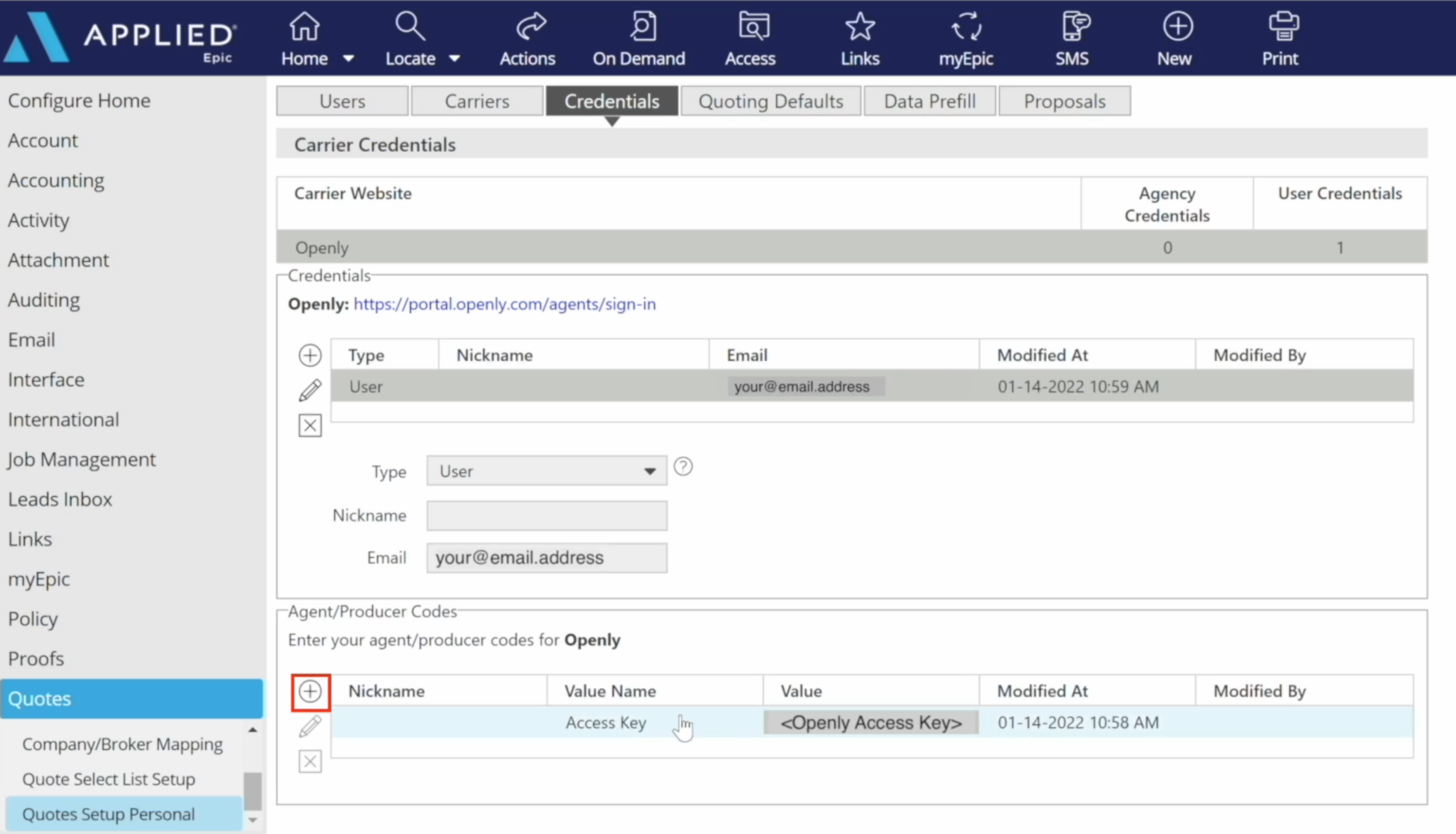This screenshot has height=834, width=1456.
Task: Select Company/Broker Mapping in sidebar
Action: pyautogui.click(x=122, y=744)
